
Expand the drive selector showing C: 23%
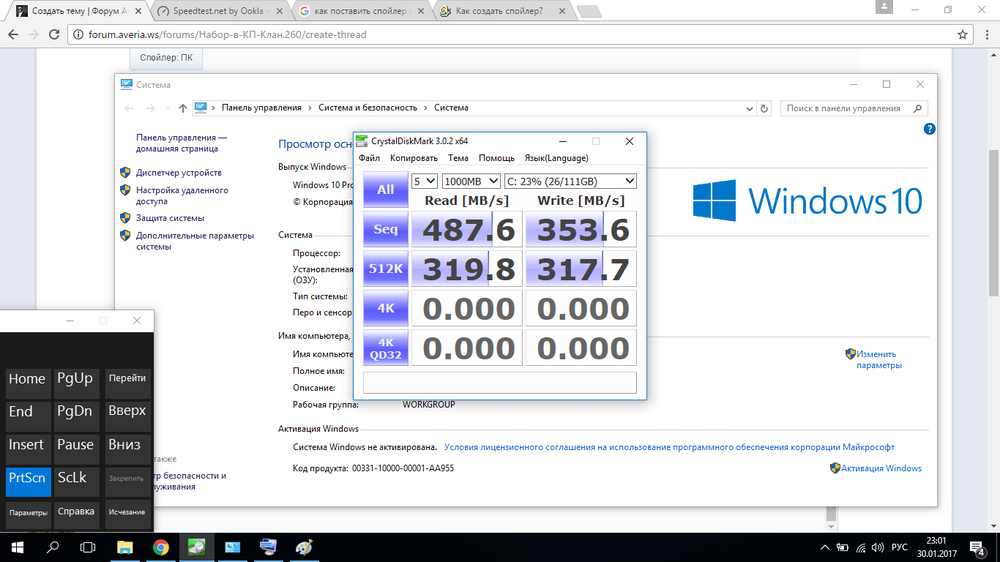[570, 181]
